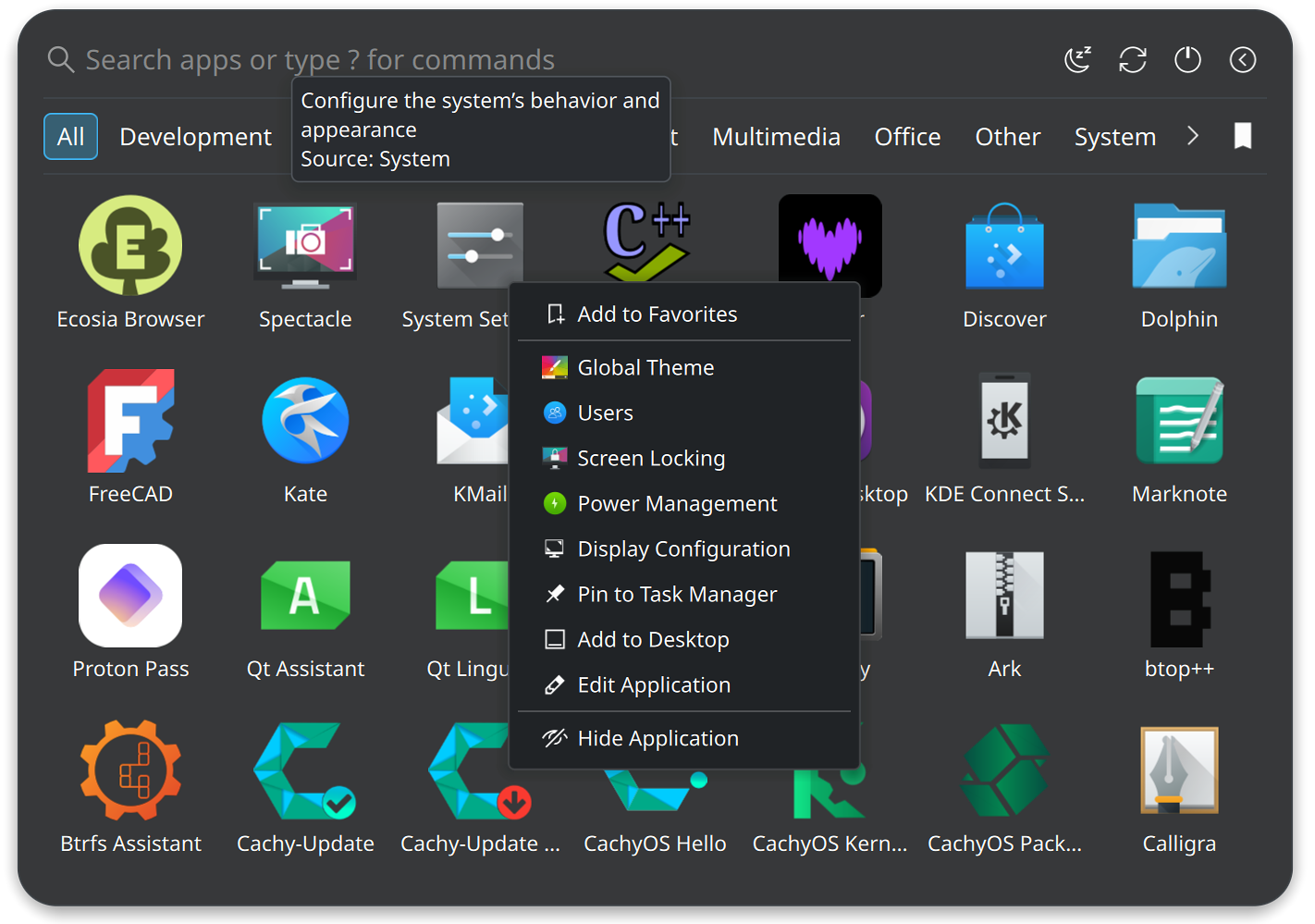This screenshot has height=924, width=1315.
Task: Select the All category tab
Action: pos(70,137)
